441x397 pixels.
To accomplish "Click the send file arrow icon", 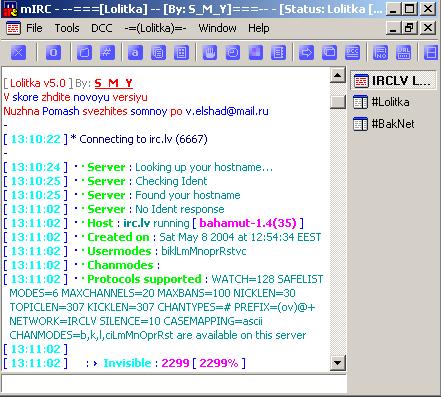I will pyautogui.click(x=306, y=52).
